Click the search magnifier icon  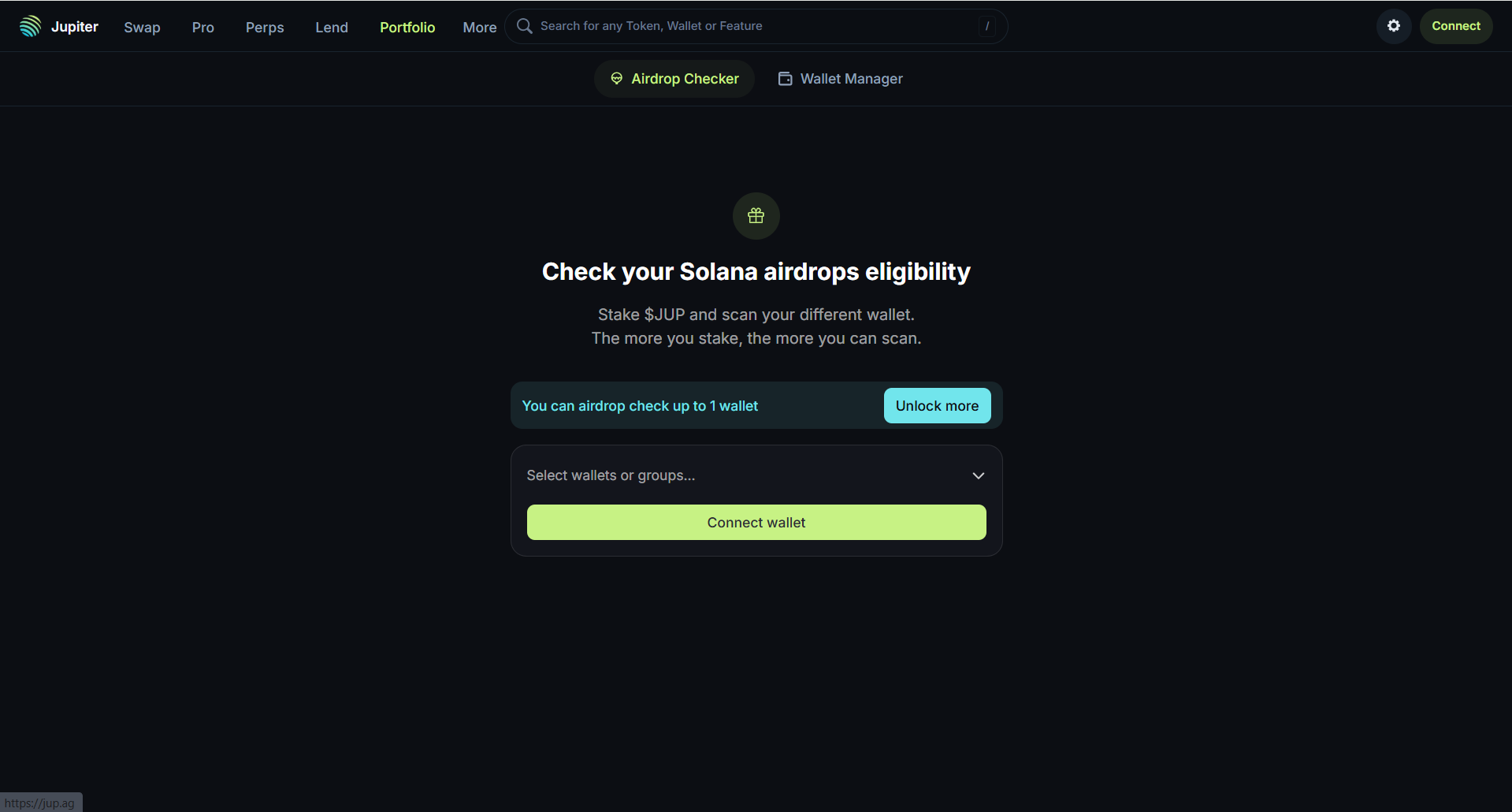point(524,25)
